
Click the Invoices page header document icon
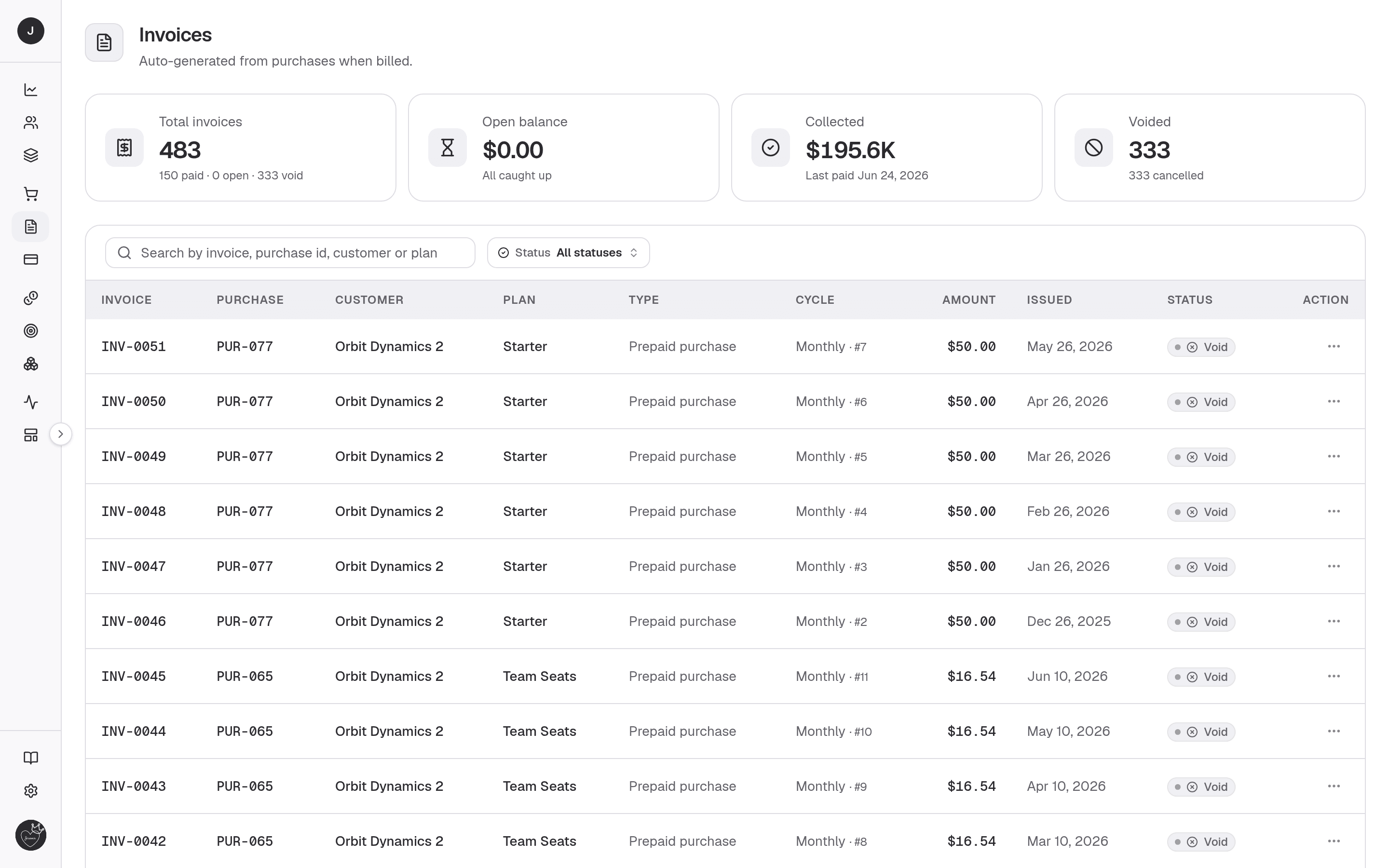point(104,42)
